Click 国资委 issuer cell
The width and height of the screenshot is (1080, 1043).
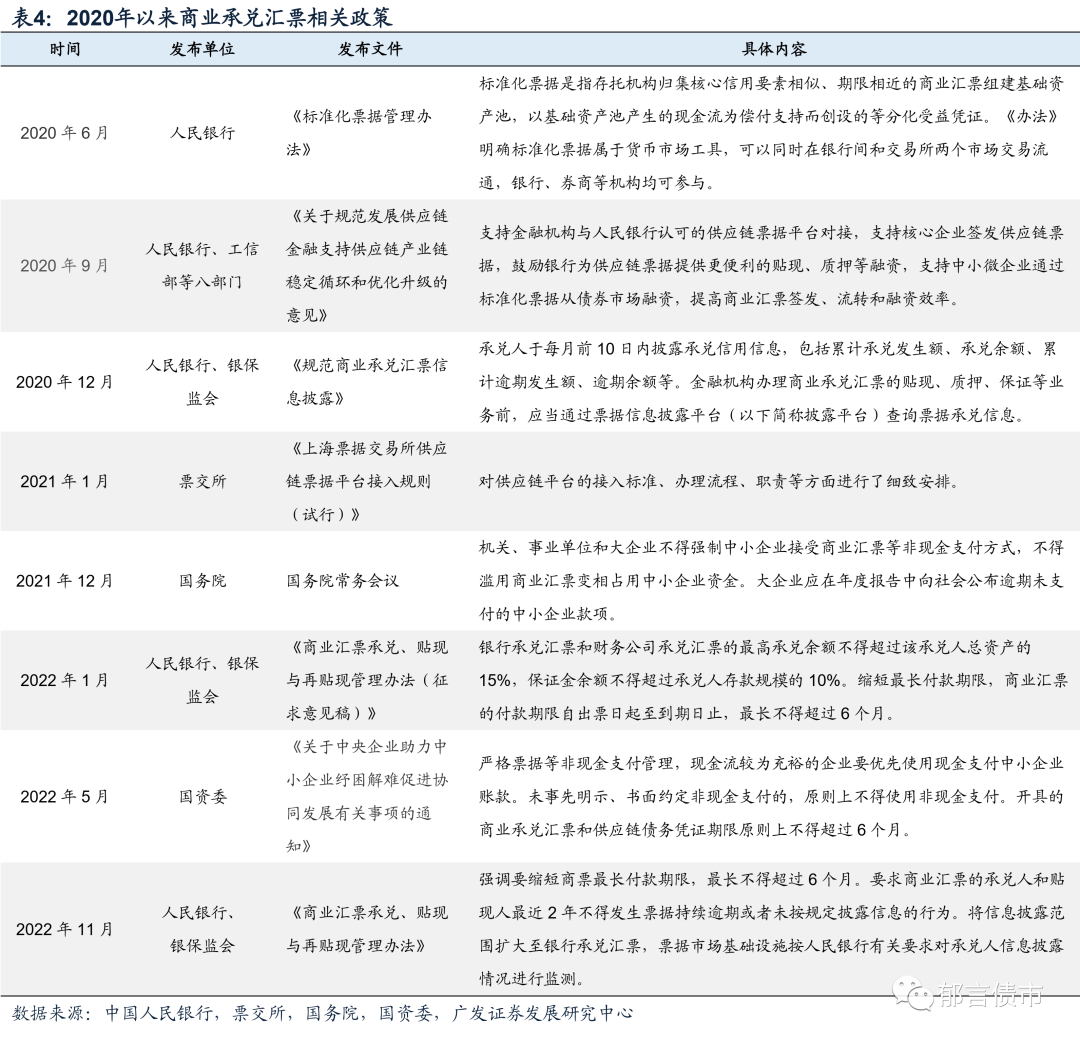click(202, 797)
